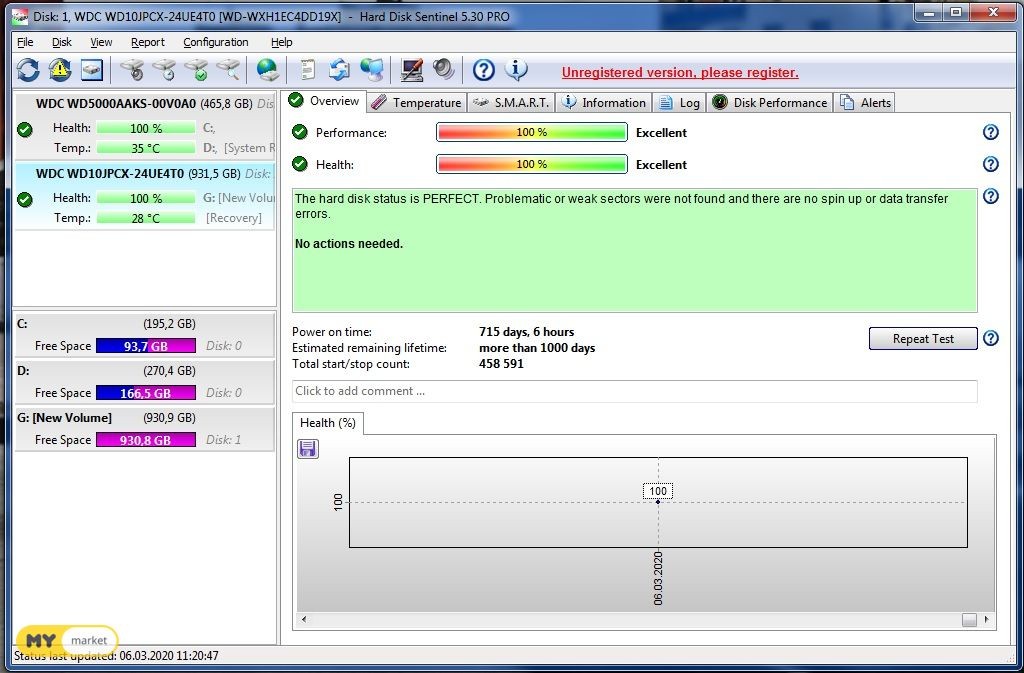1024x673 pixels.
Task: Click the disk with magnifying glass toolbar icon
Action: tap(229, 69)
